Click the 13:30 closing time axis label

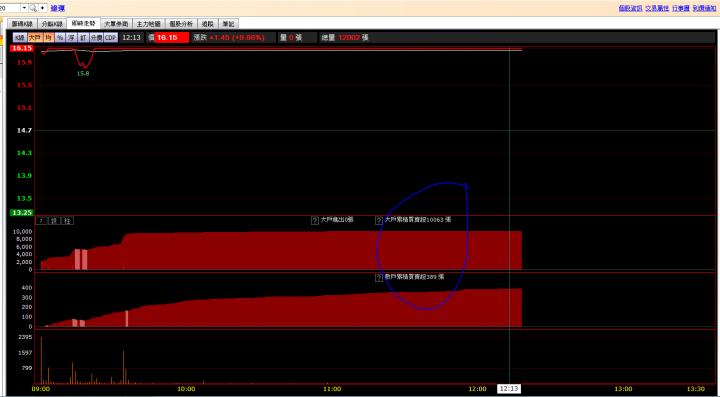coord(696,389)
